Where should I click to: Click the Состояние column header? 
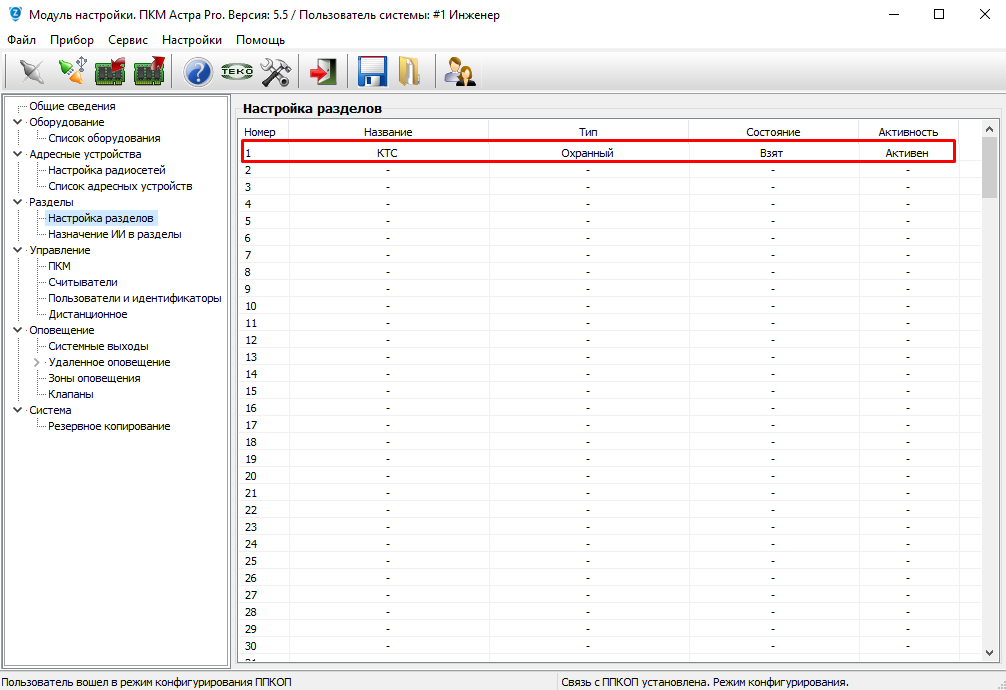click(x=773, y=132)
